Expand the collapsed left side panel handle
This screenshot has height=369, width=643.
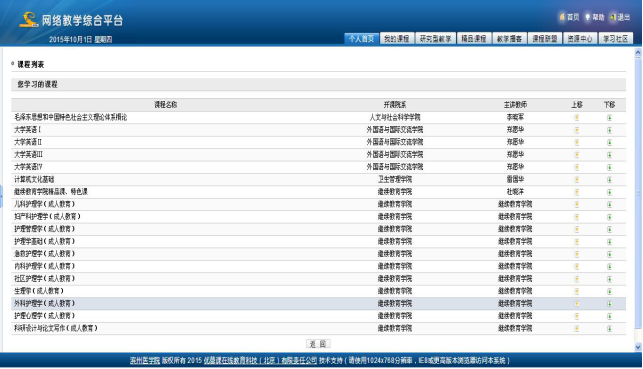click(1, 197)
